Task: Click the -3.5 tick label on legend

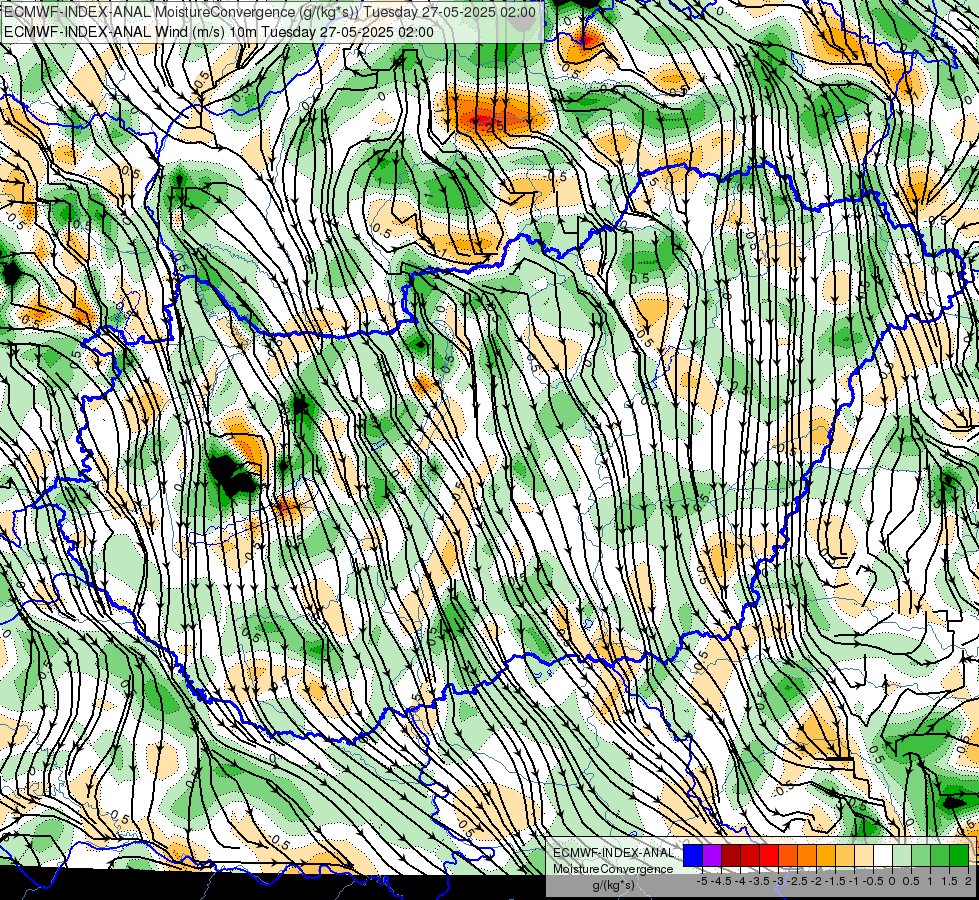Action: pyautogui.click(x=759, y=881)
